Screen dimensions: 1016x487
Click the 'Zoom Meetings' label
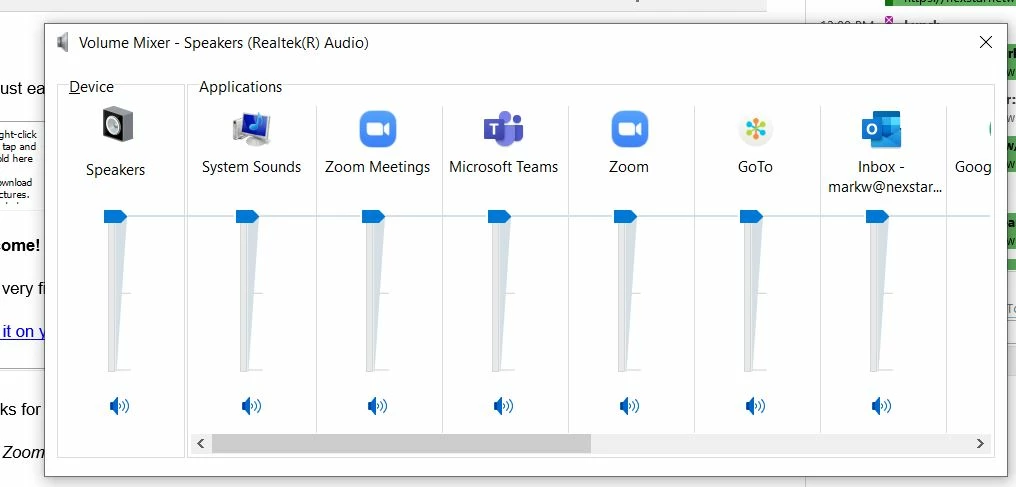[x=378, y=167]
